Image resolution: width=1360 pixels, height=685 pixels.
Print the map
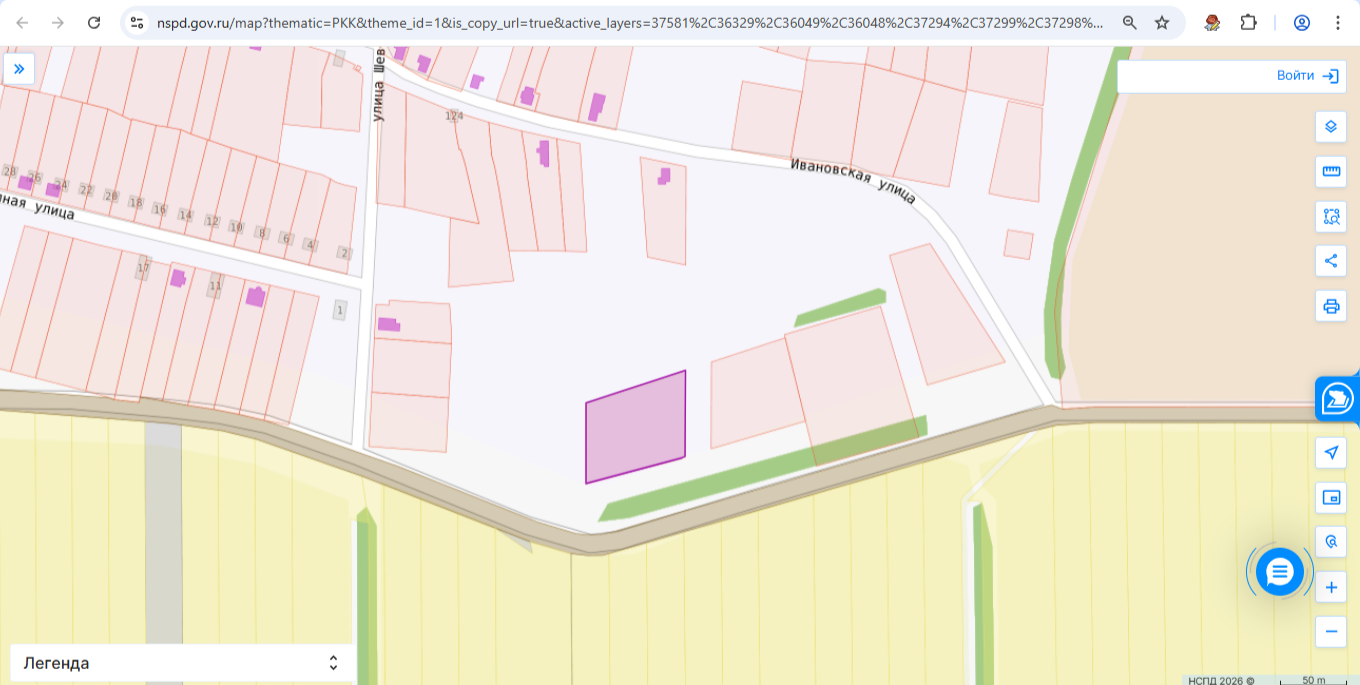[x=1331, y=307]
